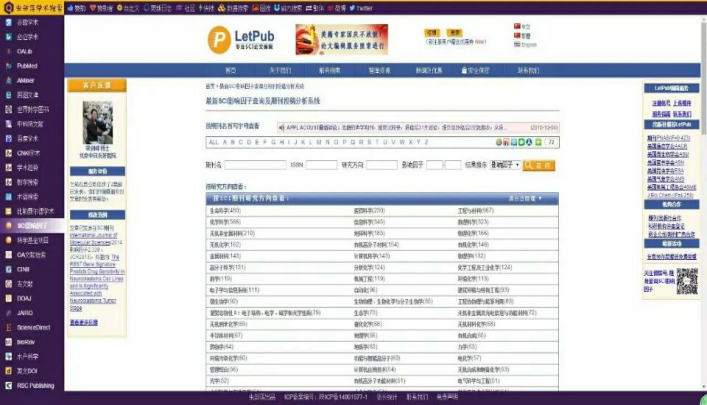Click the QR code image
707x405 pixels.
(687, 281)
